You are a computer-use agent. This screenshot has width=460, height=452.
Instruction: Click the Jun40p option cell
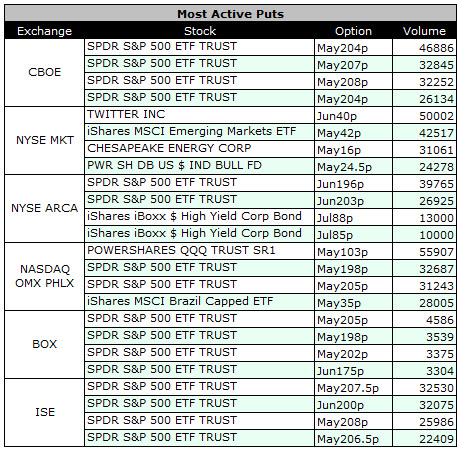[353, 116]
